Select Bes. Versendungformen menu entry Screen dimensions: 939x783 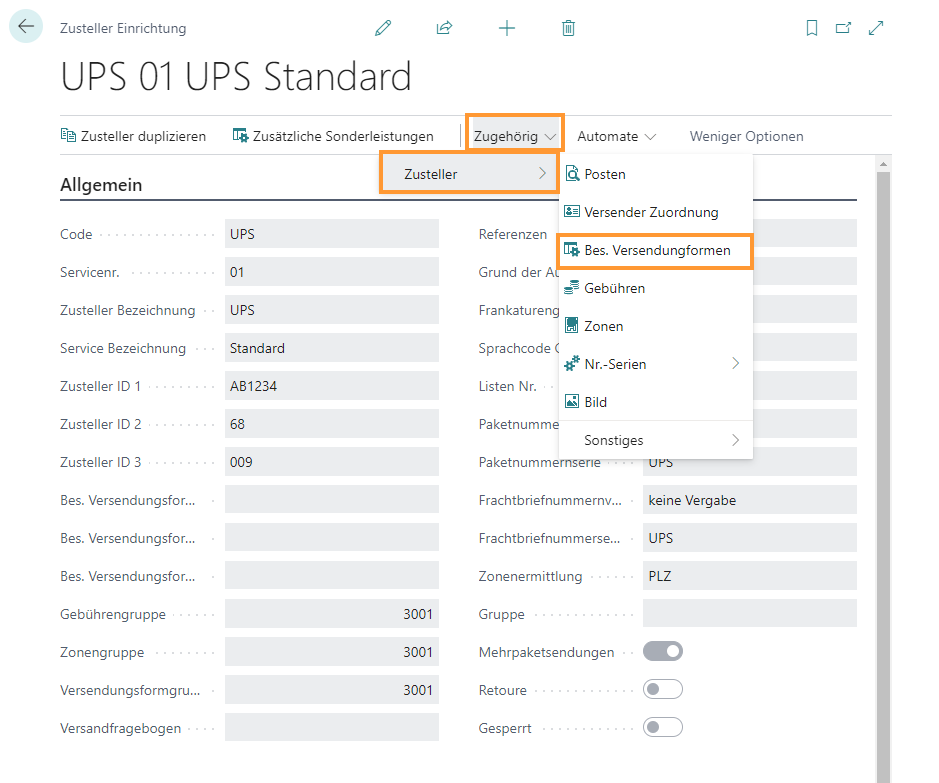[655, 250]
